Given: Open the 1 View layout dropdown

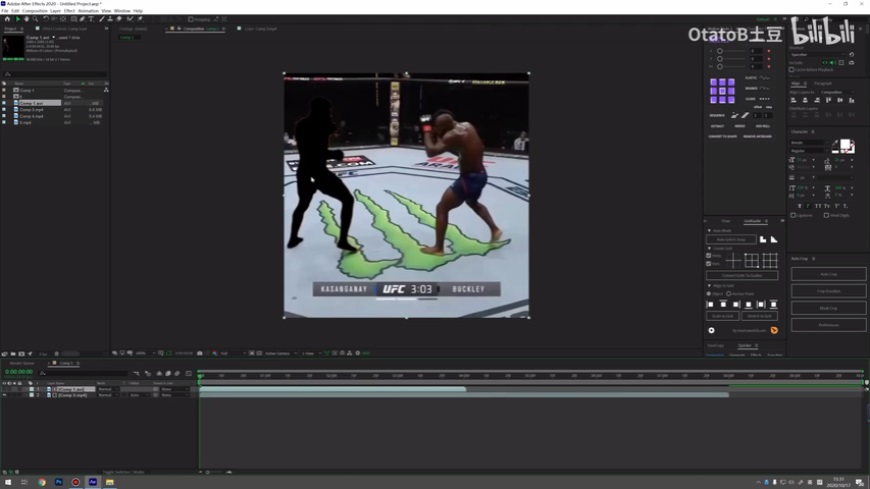Looking at the screenshot, I should tap(310, 353).
